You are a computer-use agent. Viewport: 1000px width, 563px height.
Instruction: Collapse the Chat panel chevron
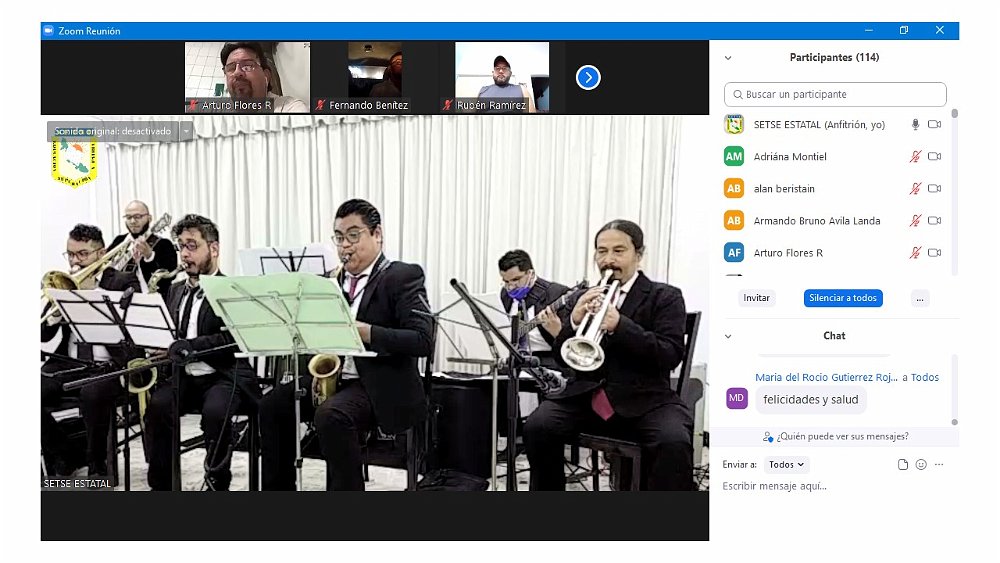(x=728, y=336)
